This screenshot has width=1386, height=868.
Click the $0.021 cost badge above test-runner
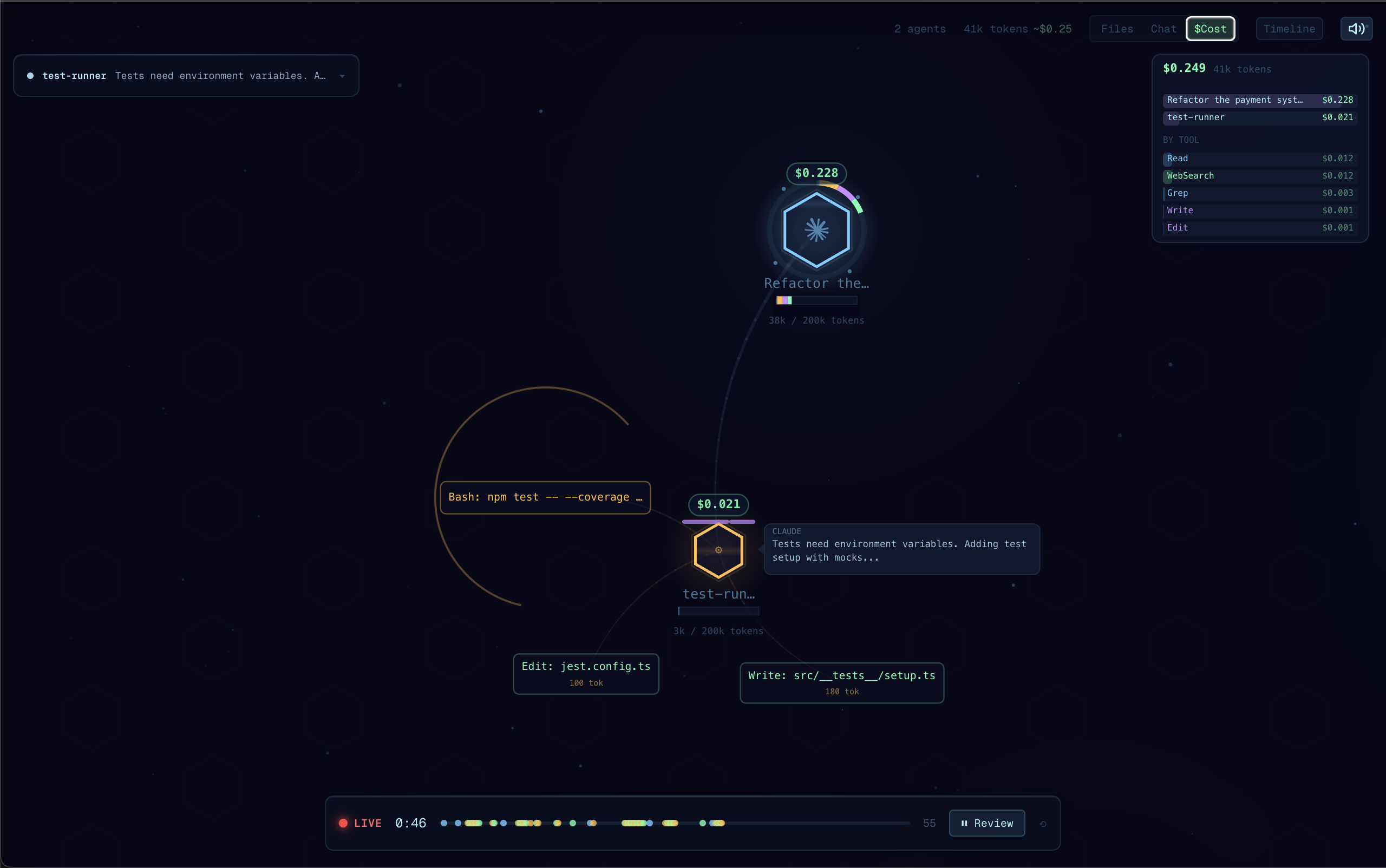point(717,504)
